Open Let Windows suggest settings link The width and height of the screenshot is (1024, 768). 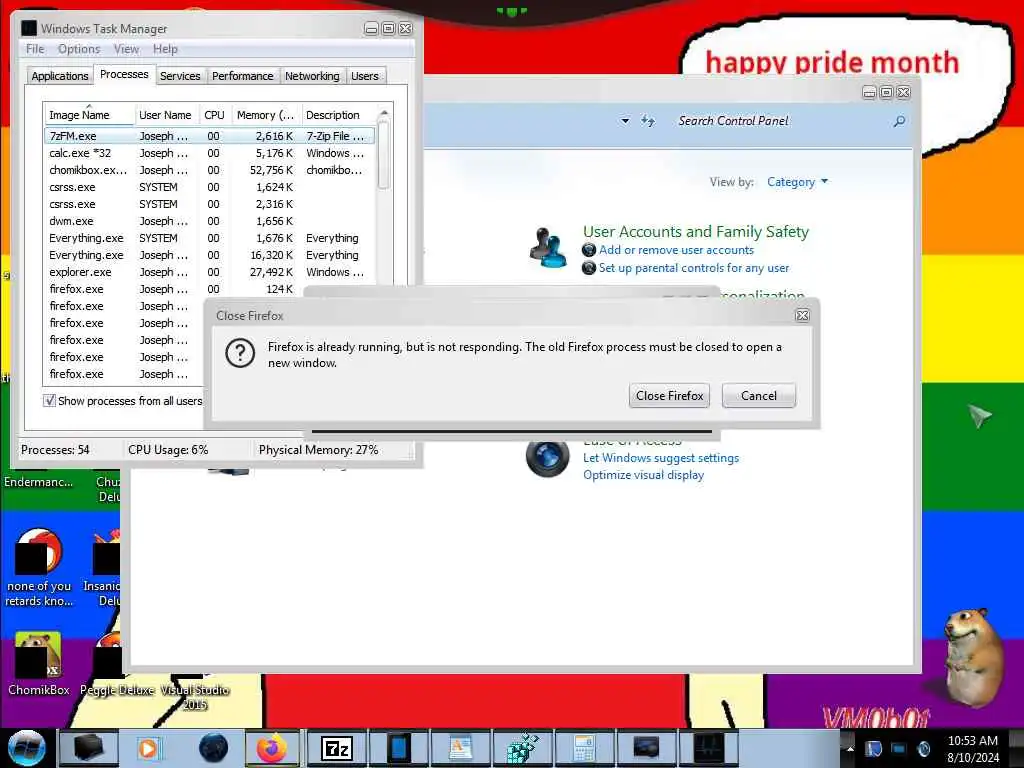tap(661, 458)
